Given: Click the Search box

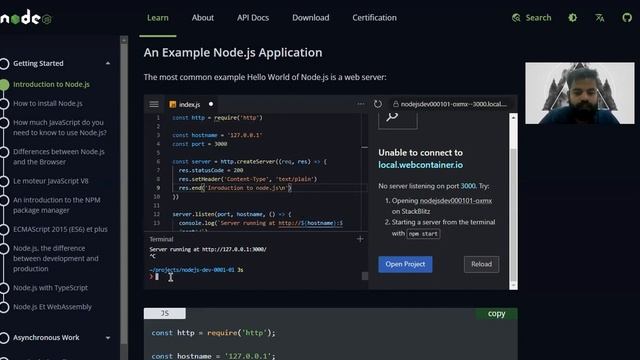Looking at the screenshot, I should pyautogui.click(x=531, y=18).
